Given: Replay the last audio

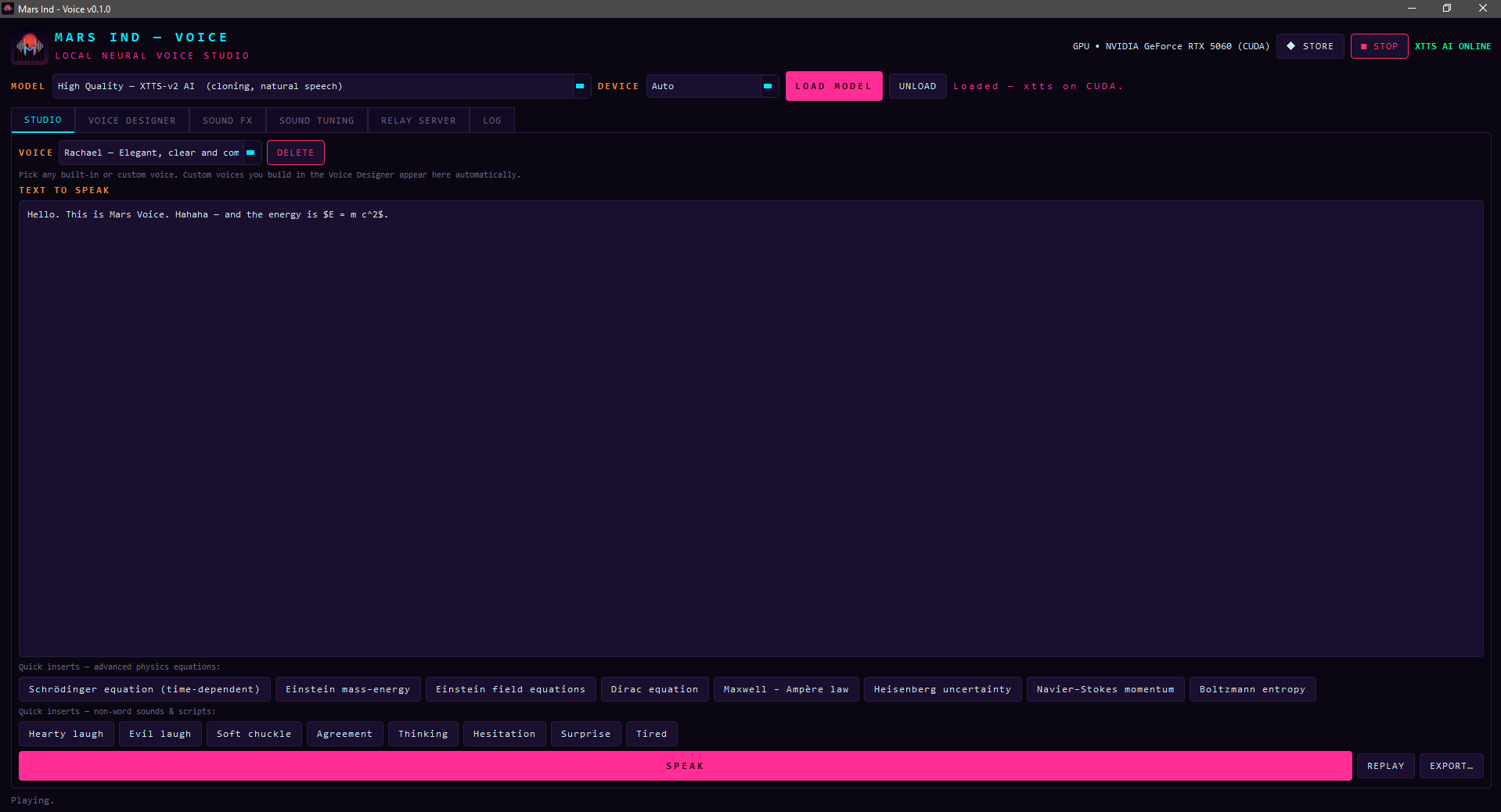Looking at the screenshot, I should (1386, 766).
